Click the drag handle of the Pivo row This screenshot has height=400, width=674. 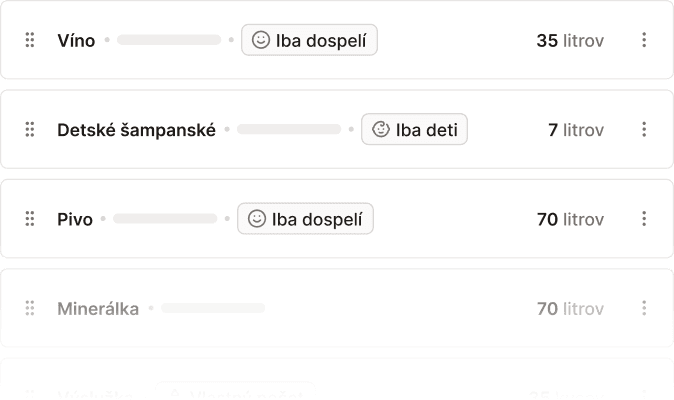tap(30, 219)
